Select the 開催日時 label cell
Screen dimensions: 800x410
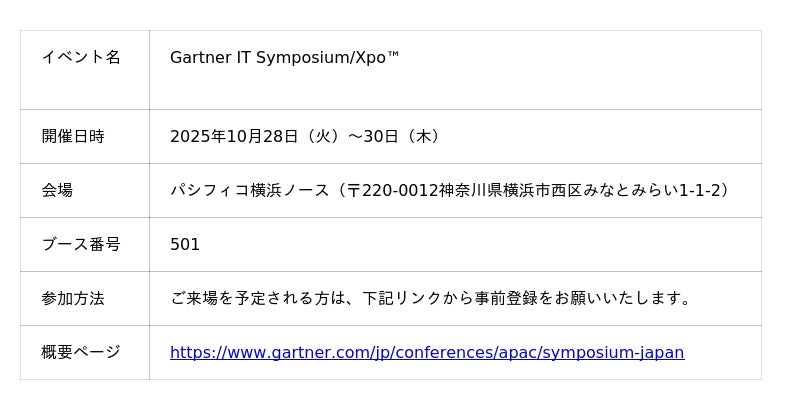(73, 136)
